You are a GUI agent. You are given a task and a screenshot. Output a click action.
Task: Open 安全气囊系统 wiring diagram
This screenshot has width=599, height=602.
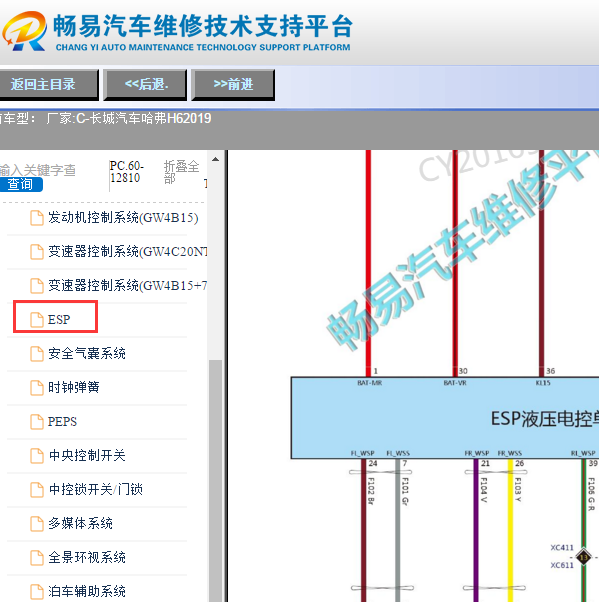87,353
